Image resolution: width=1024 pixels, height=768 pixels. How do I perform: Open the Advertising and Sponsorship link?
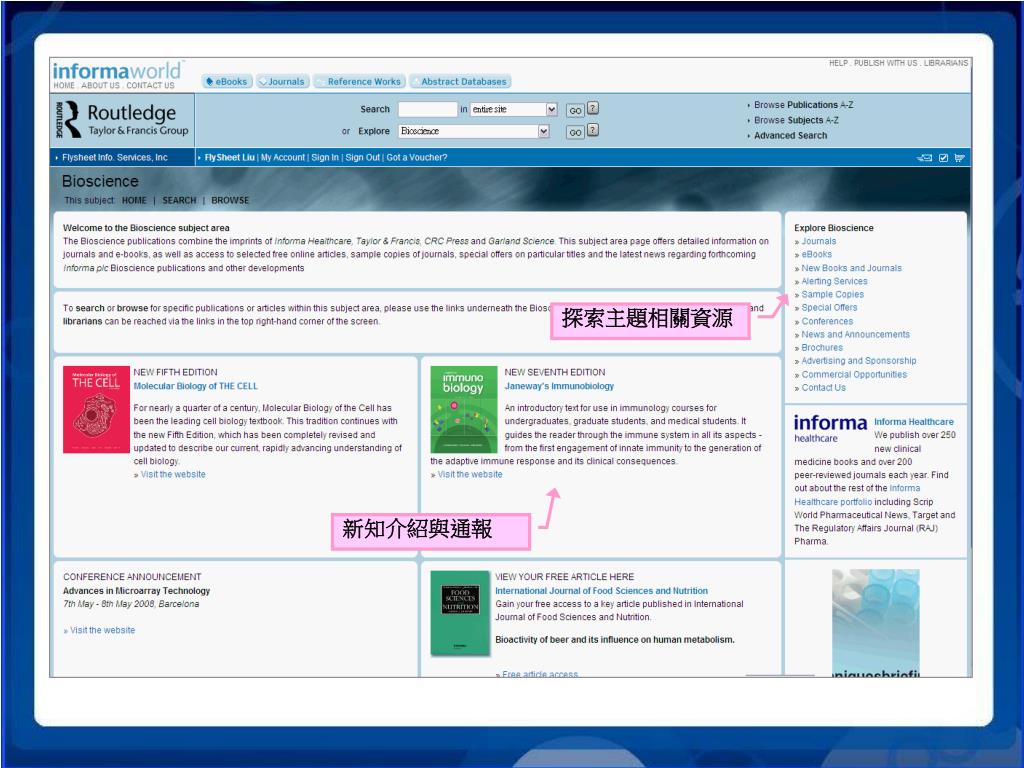click(x=859, y=360)
